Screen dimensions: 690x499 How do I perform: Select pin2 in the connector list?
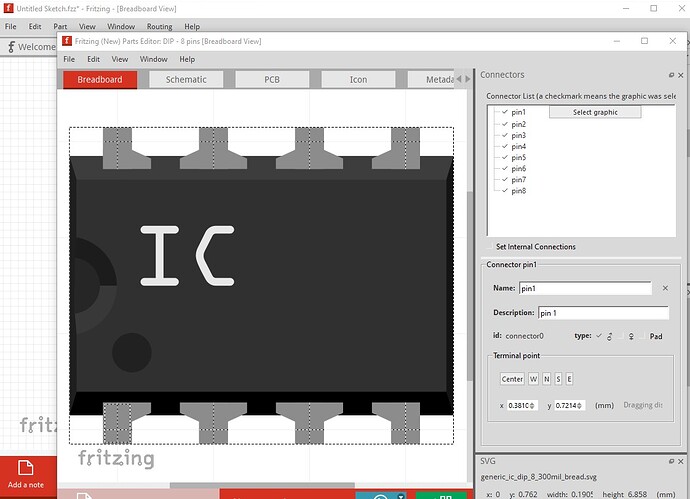[x=518, y=124]
